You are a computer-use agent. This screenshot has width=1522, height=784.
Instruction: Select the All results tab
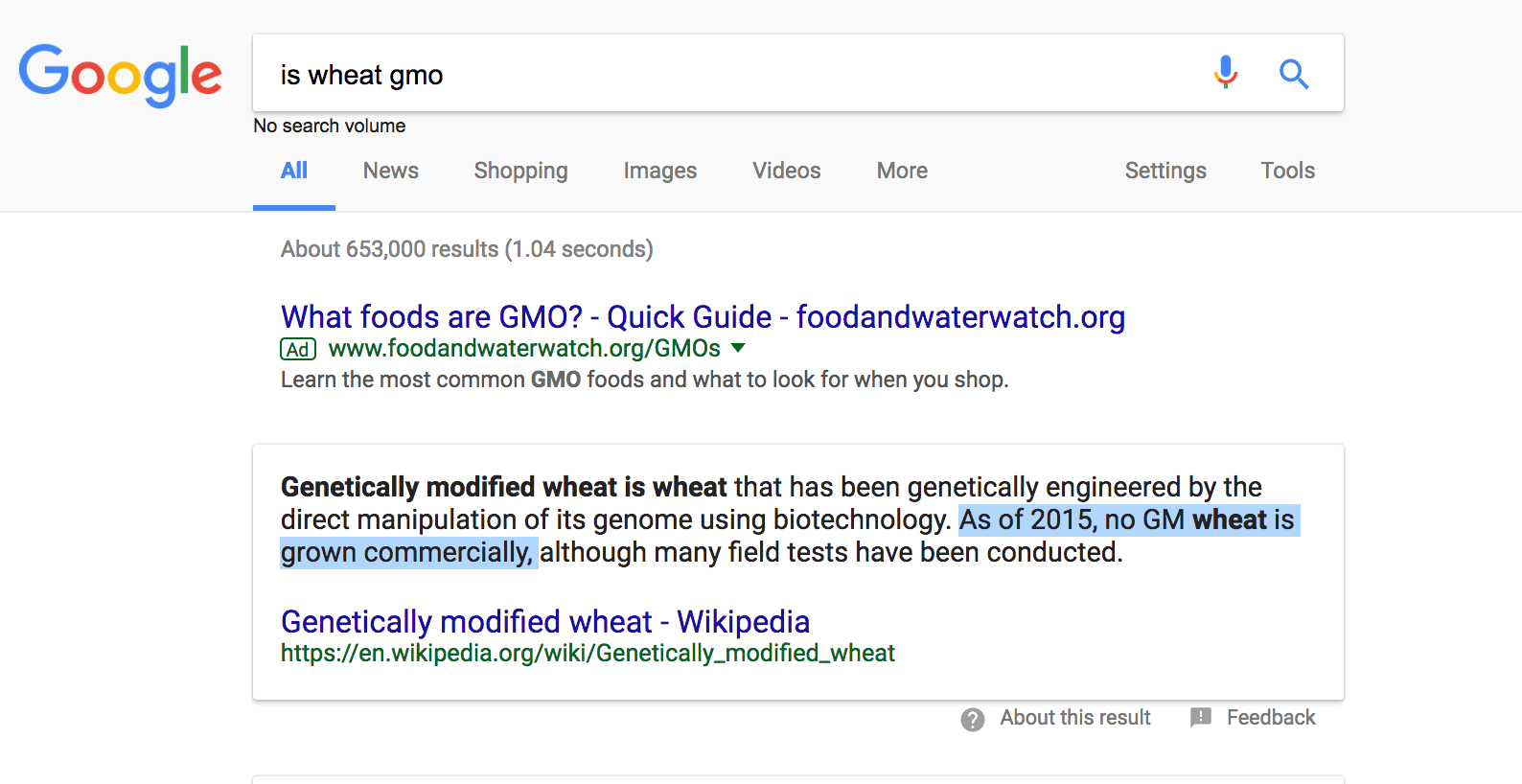tap(293, 171)
